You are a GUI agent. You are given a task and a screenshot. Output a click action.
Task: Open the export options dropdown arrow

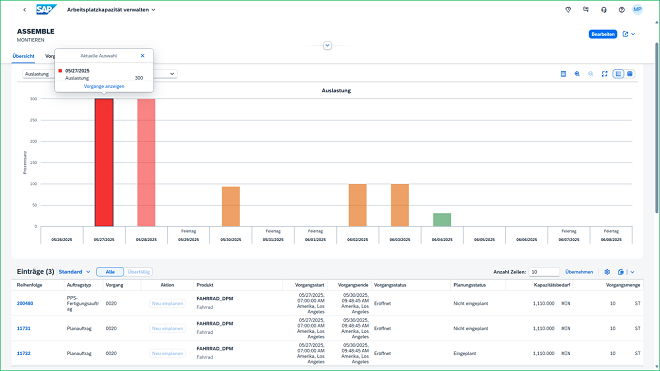(632, 272)
